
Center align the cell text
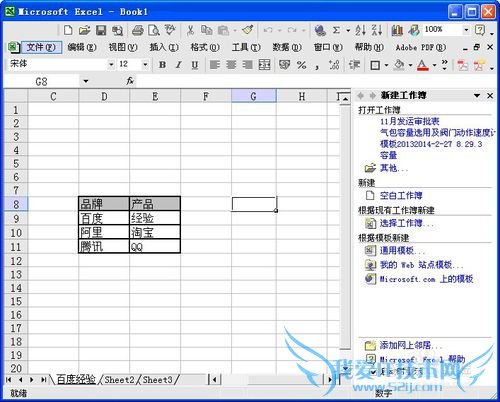(x=231, y=65)
